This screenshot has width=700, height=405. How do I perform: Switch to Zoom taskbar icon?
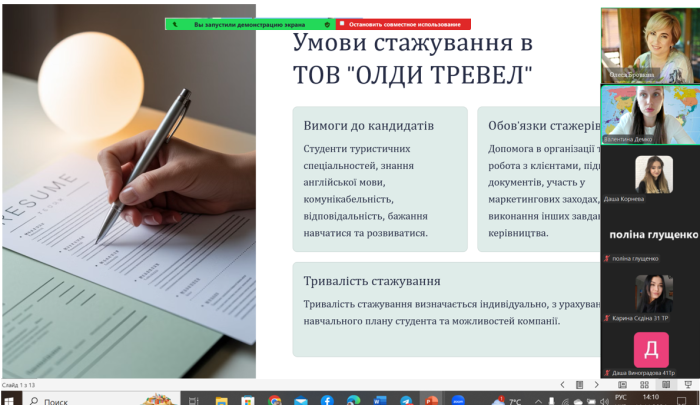458,401
